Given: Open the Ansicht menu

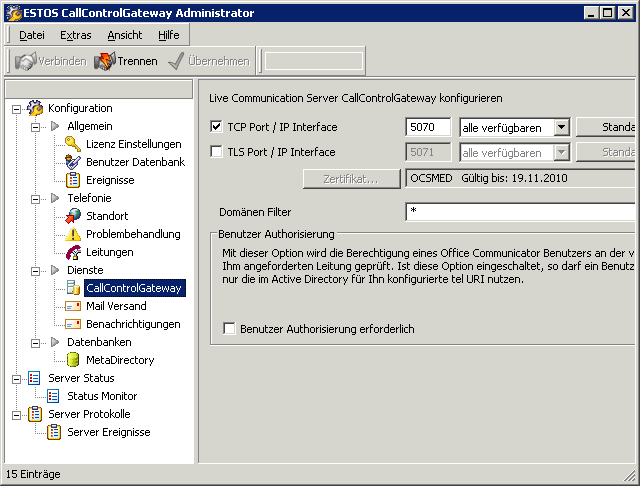Looking at the screenshot, I should pyautogui.click(x=124, y=35).
